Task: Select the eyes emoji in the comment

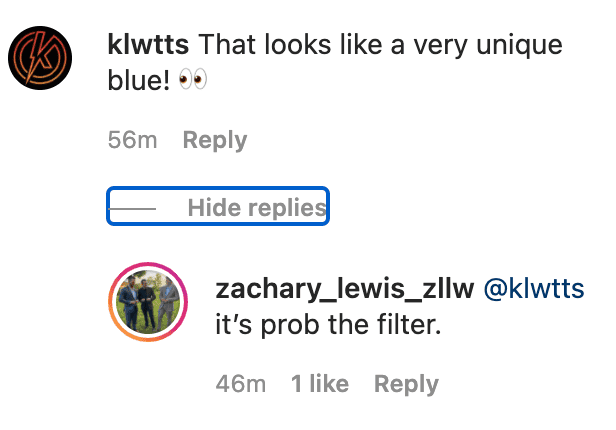Action: click(x=193, y=79)
